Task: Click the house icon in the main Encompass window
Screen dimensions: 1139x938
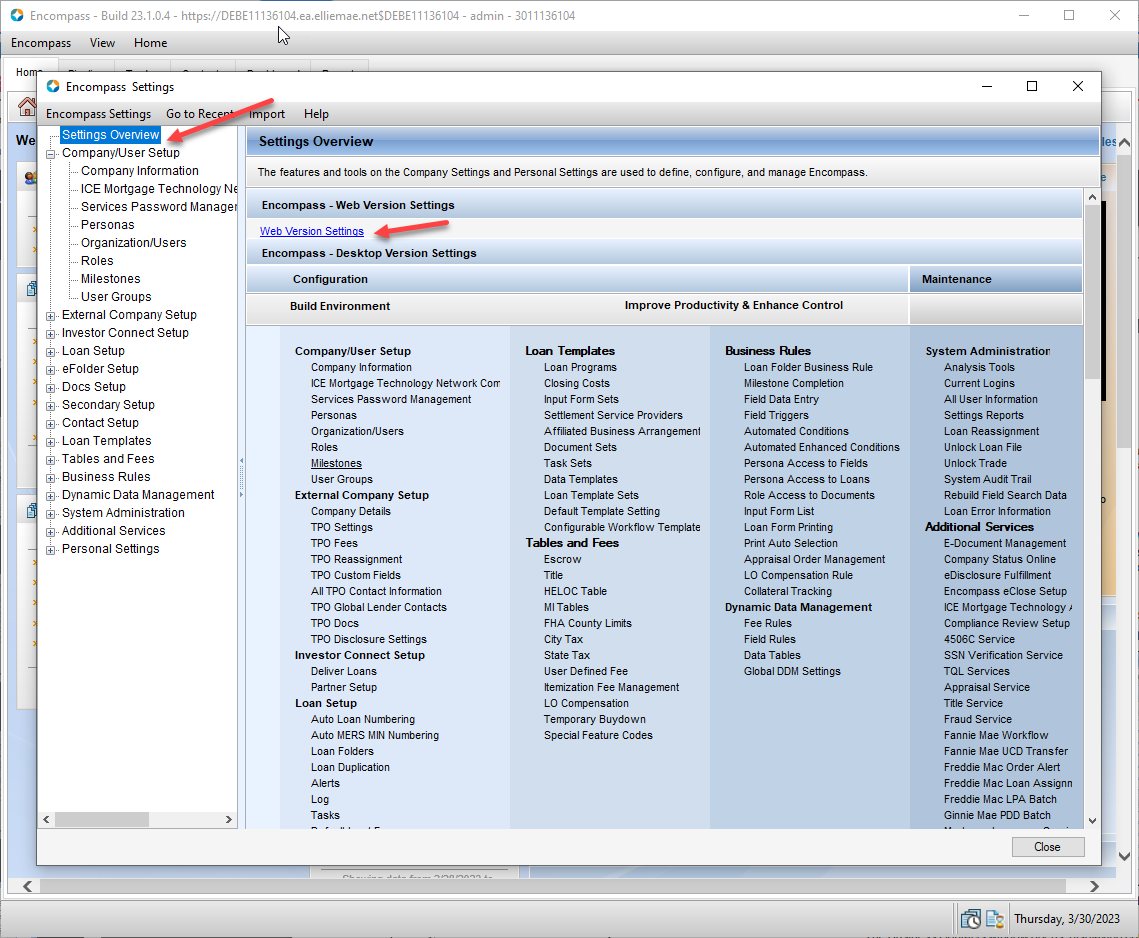Action: tap(27, 107)
